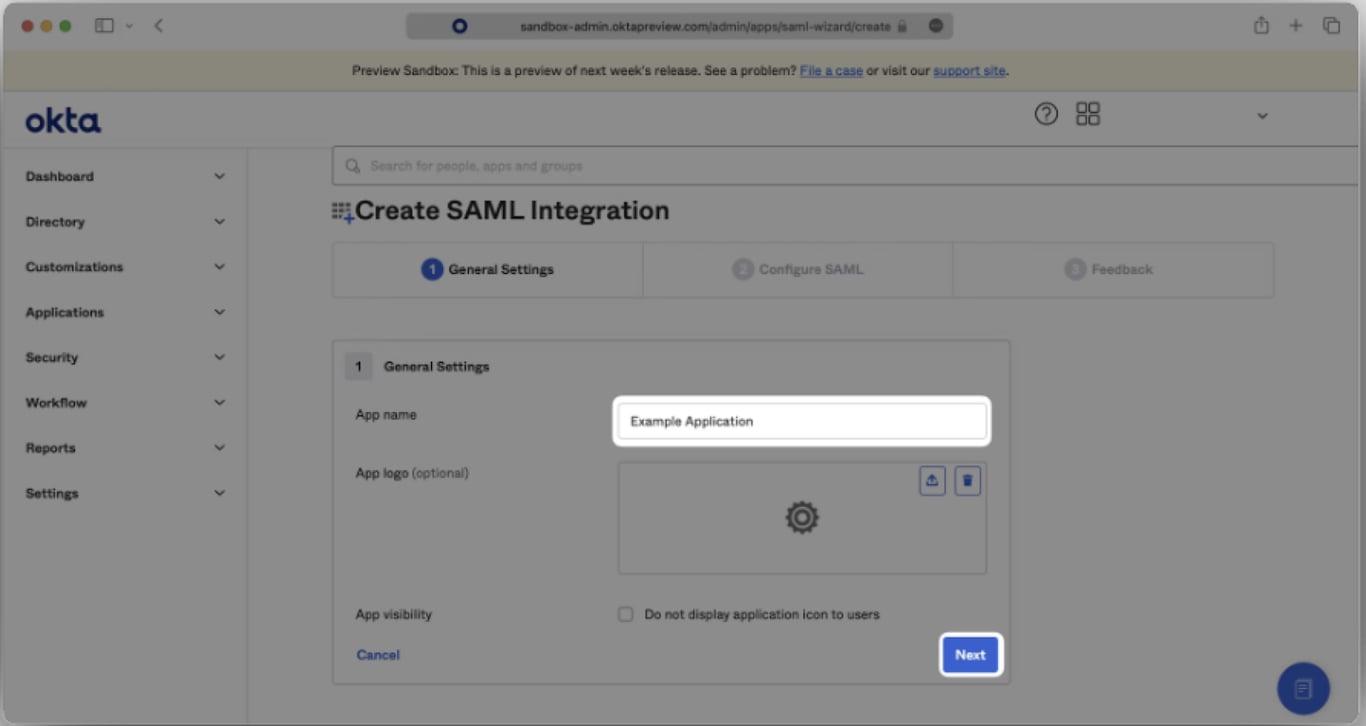The height and width of the screenshot is (726, 1366).
Task: Click the Safari share icon
Action: coord(1262,26)
